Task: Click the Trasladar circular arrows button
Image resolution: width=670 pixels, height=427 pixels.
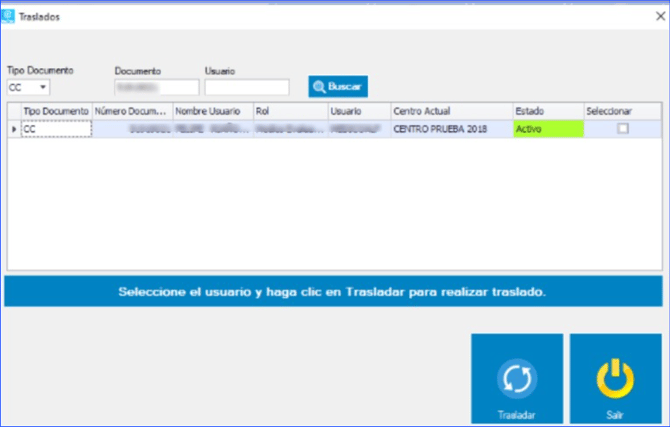Action: (516, 380)
